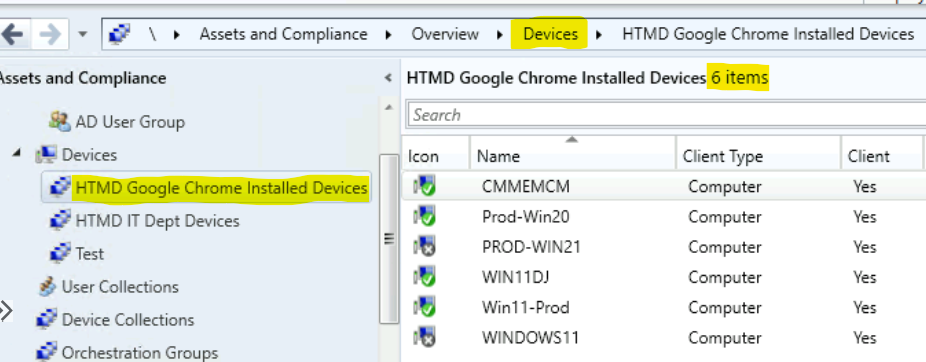Select WIN11DJ device name
Image resolution: width=926 pixels, height=362 pixels.
tap(516, 277)
